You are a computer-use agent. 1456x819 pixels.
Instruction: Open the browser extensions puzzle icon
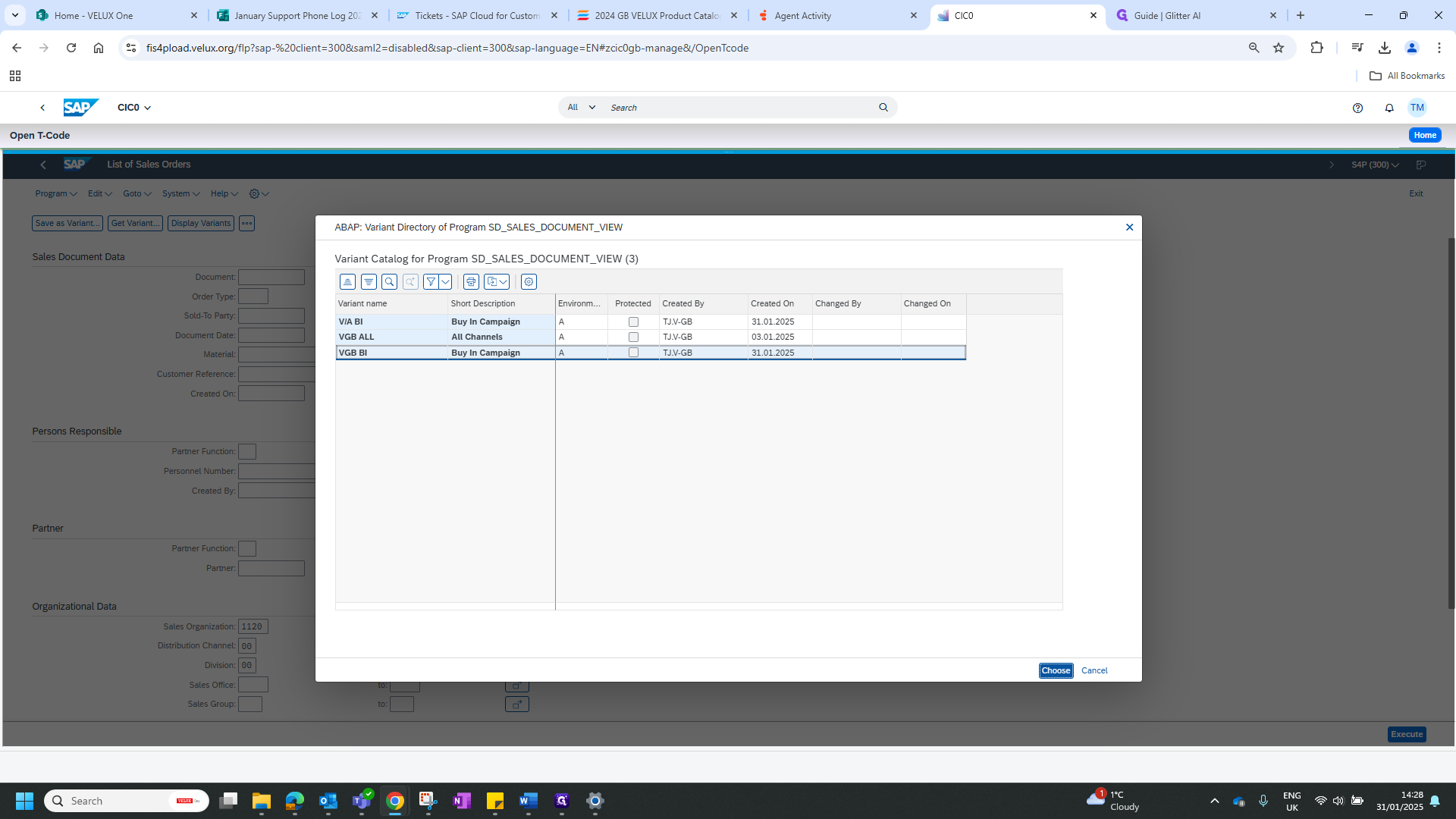[1316, 48]
